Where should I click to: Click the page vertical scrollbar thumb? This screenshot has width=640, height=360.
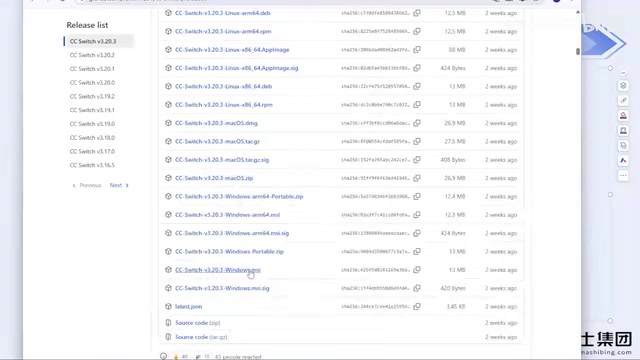pos(578,51)
